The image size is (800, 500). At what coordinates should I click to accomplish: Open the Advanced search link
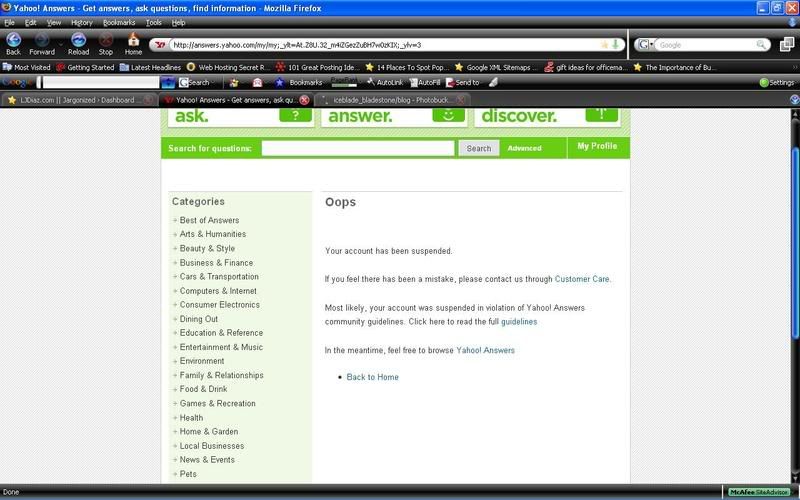coord(524,148)
